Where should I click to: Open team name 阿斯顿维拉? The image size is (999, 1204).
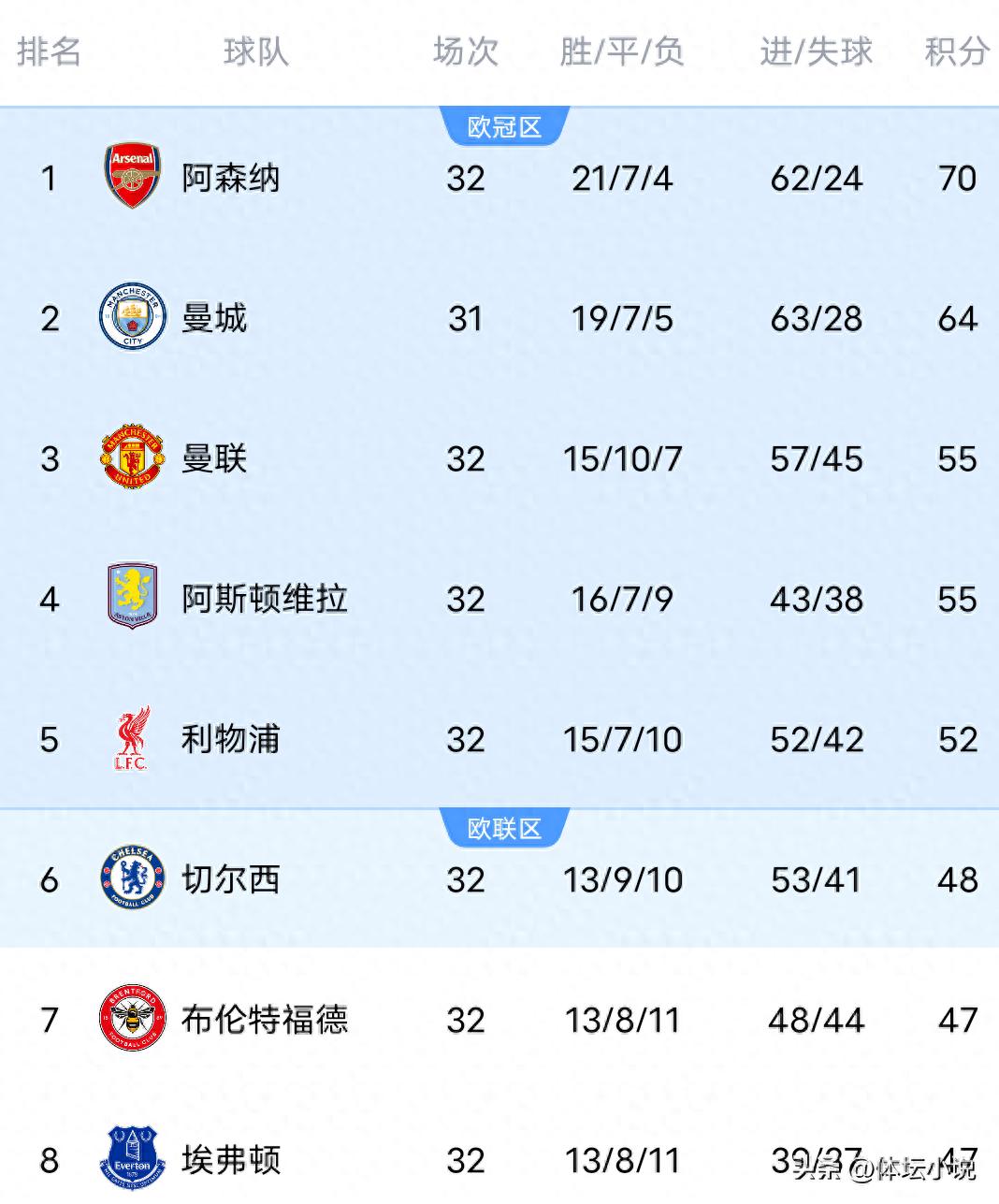point(264,599)
